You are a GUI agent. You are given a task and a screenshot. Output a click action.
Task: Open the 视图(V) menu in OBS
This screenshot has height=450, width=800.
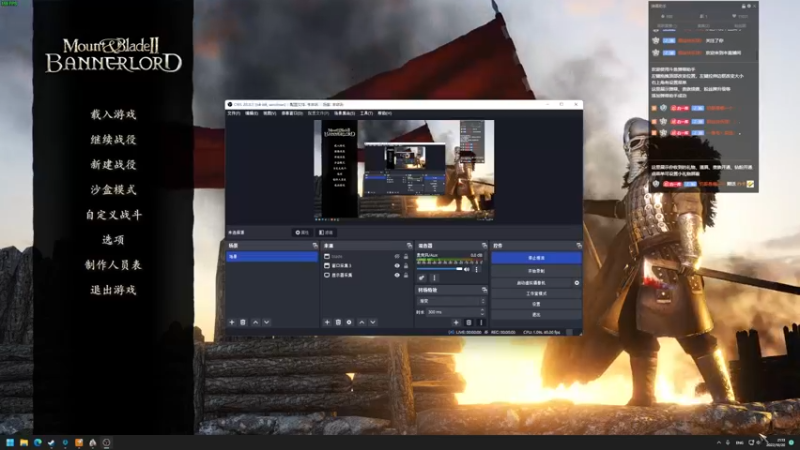pos(269,113)
